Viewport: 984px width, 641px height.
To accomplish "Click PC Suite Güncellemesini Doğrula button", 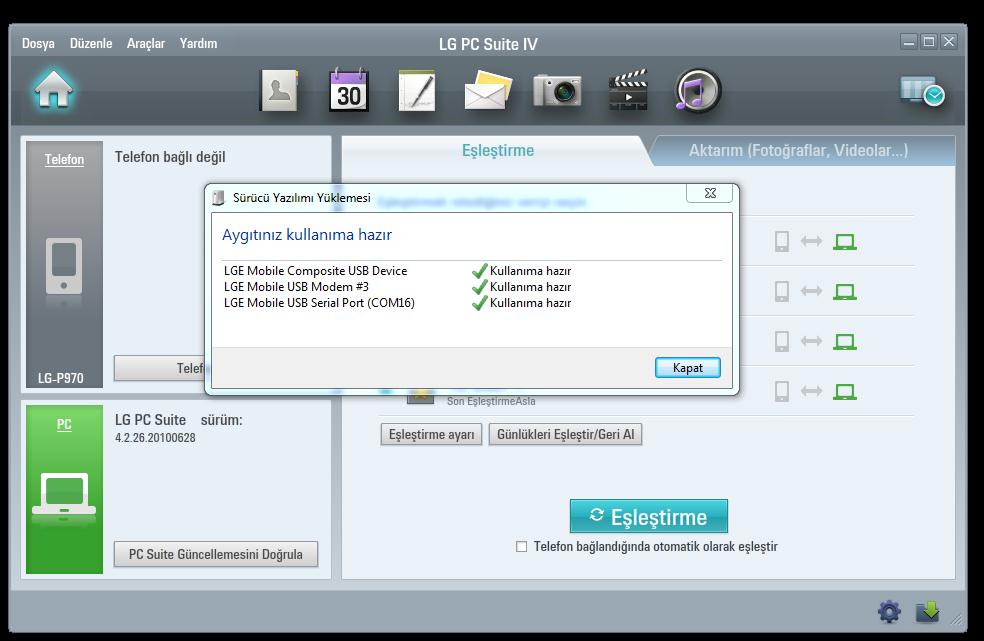I will coord(216,554).
